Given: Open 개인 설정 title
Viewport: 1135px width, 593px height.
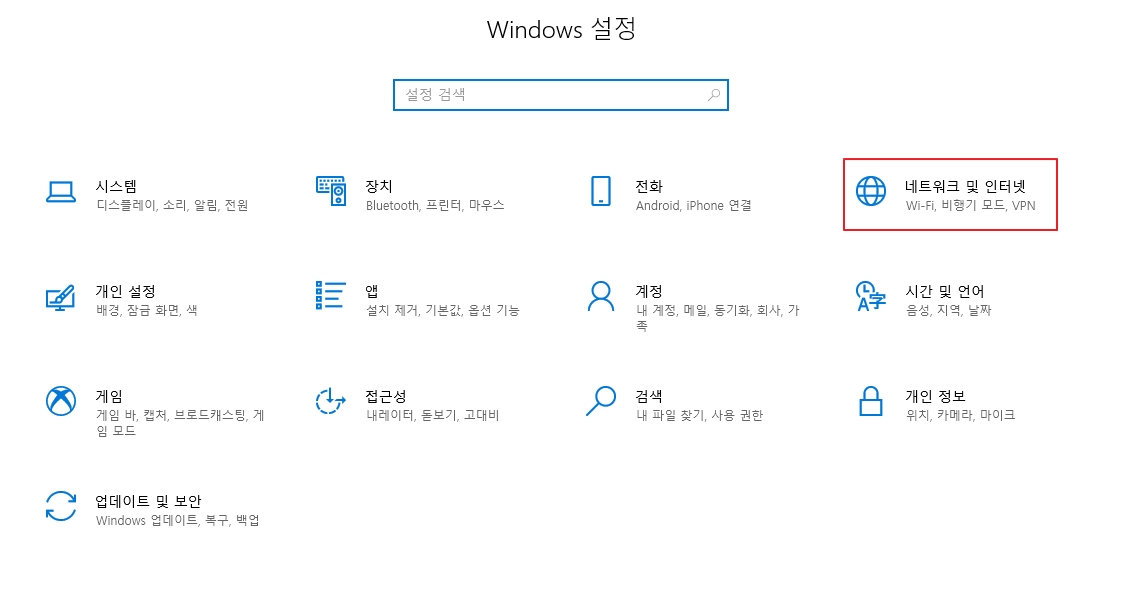Looking at the screenshot, I should pyautogui.click(x=126, y=291).
